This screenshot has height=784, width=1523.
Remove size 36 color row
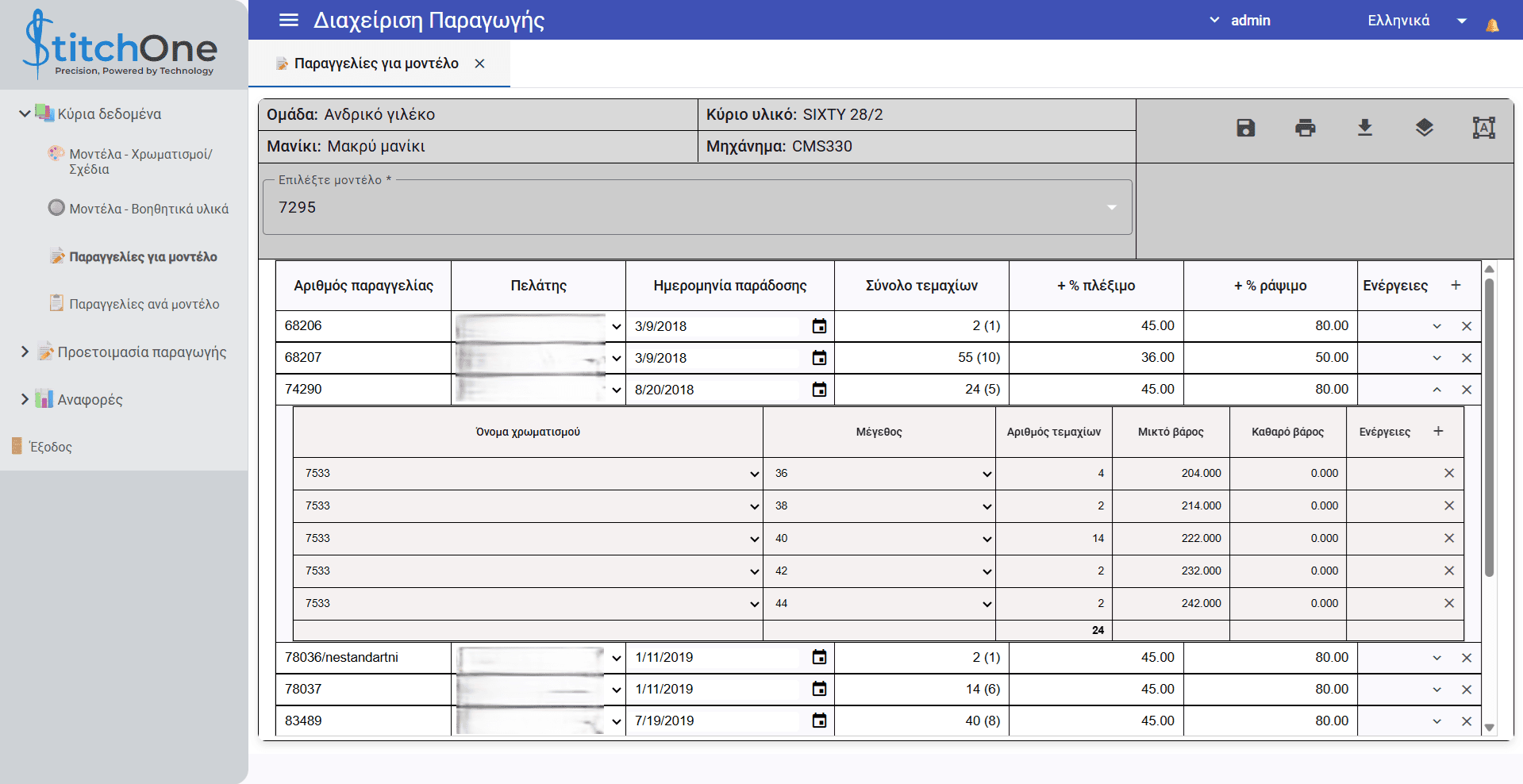pyautogui.click(x=1449, y=473)
